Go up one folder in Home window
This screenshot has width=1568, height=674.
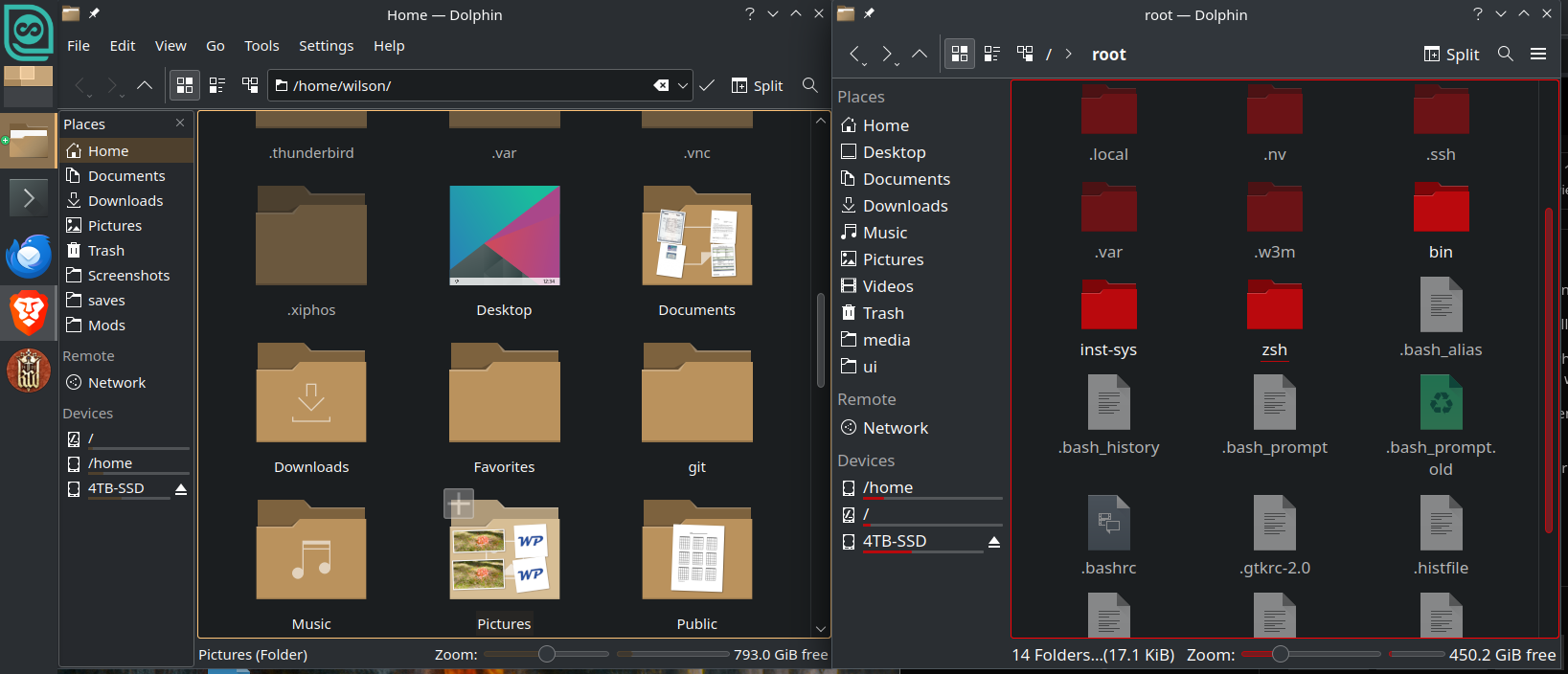(x=145, y=85)
